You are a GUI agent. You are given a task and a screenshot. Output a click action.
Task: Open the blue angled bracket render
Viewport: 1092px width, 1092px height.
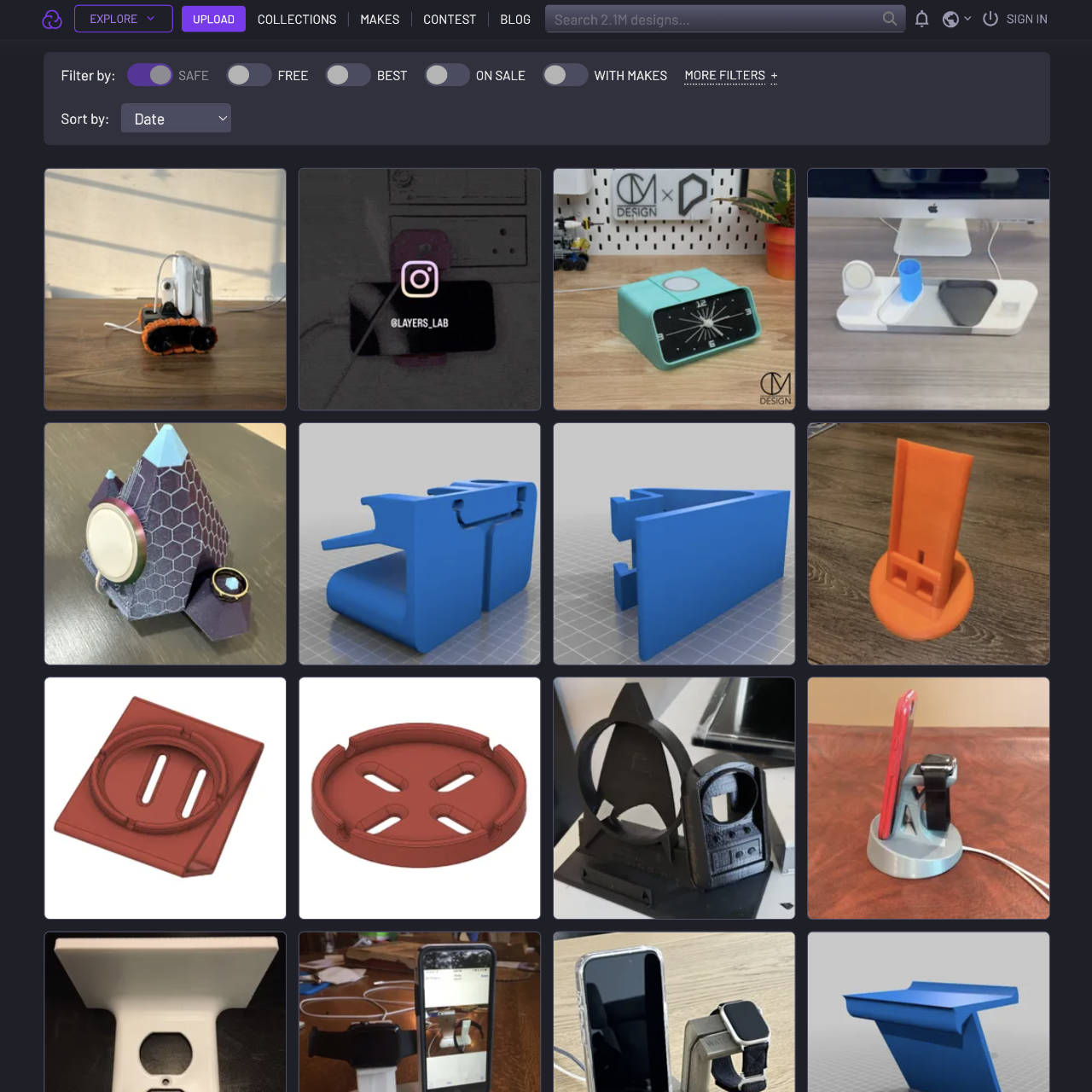pos(674,543)
